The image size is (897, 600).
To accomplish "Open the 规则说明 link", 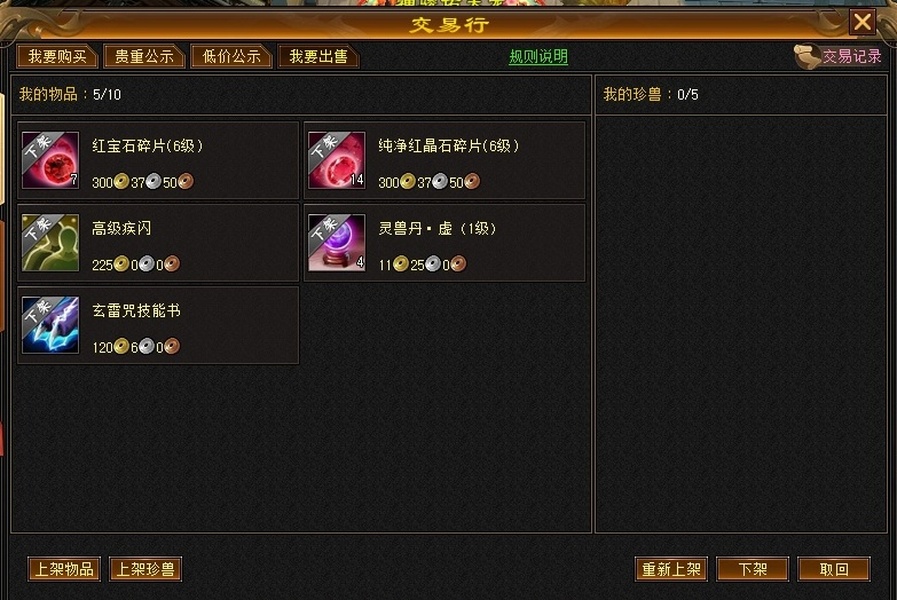I will 538,57.
